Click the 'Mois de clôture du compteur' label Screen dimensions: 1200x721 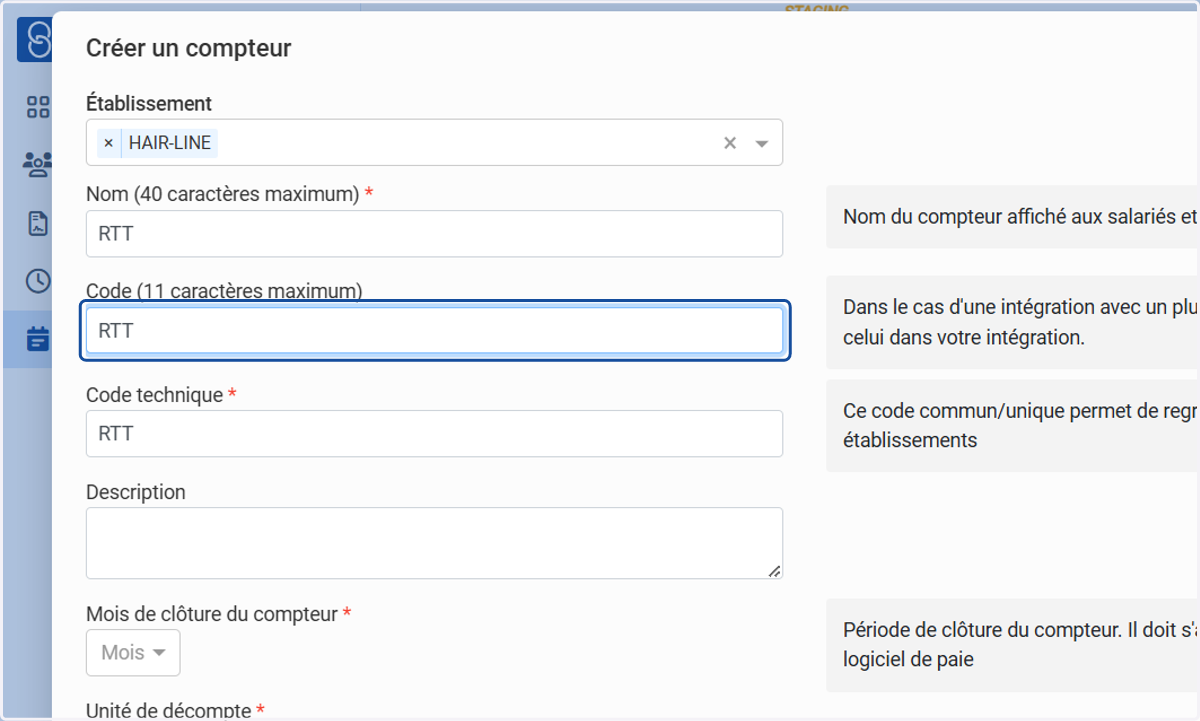tap(212, 614)
